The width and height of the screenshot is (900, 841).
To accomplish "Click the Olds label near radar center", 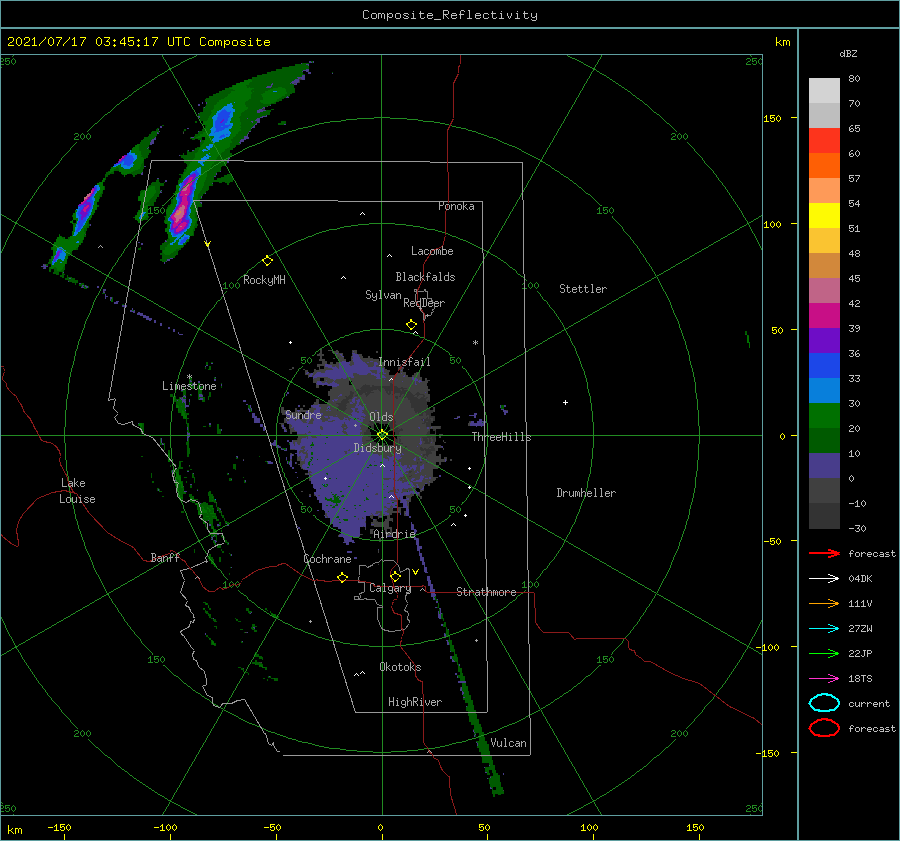I will tap(381, 417).
